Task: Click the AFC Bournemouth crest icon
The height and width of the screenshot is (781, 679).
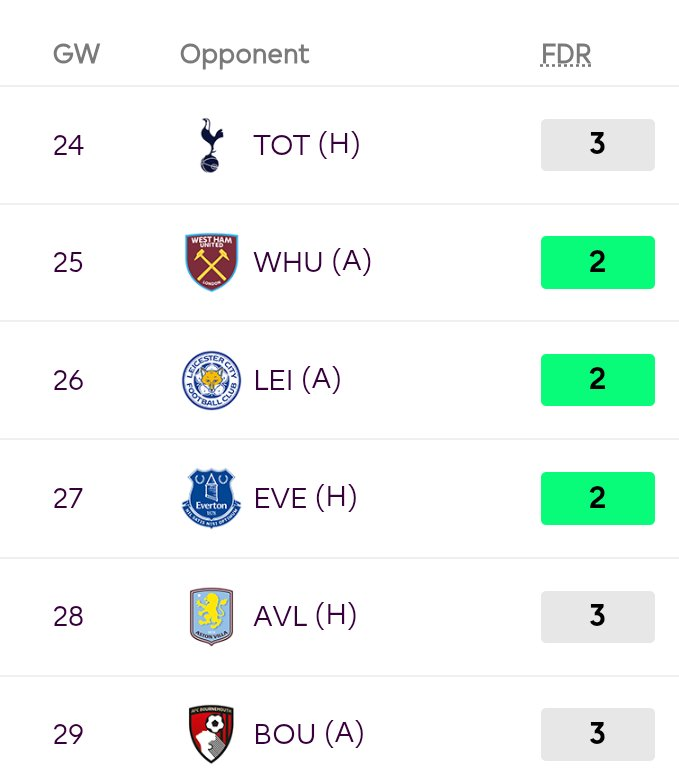Action: pyautogui.click(x=211, y=734)
